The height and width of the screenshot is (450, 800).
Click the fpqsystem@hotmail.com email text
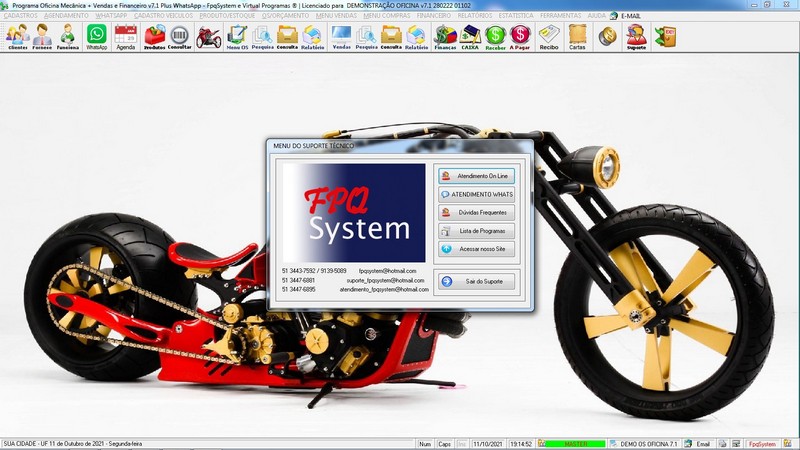(x=387, y=271)
